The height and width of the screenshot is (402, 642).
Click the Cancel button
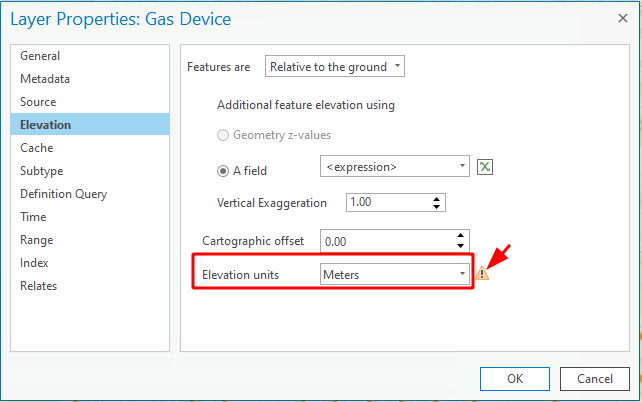click(595, 379)
